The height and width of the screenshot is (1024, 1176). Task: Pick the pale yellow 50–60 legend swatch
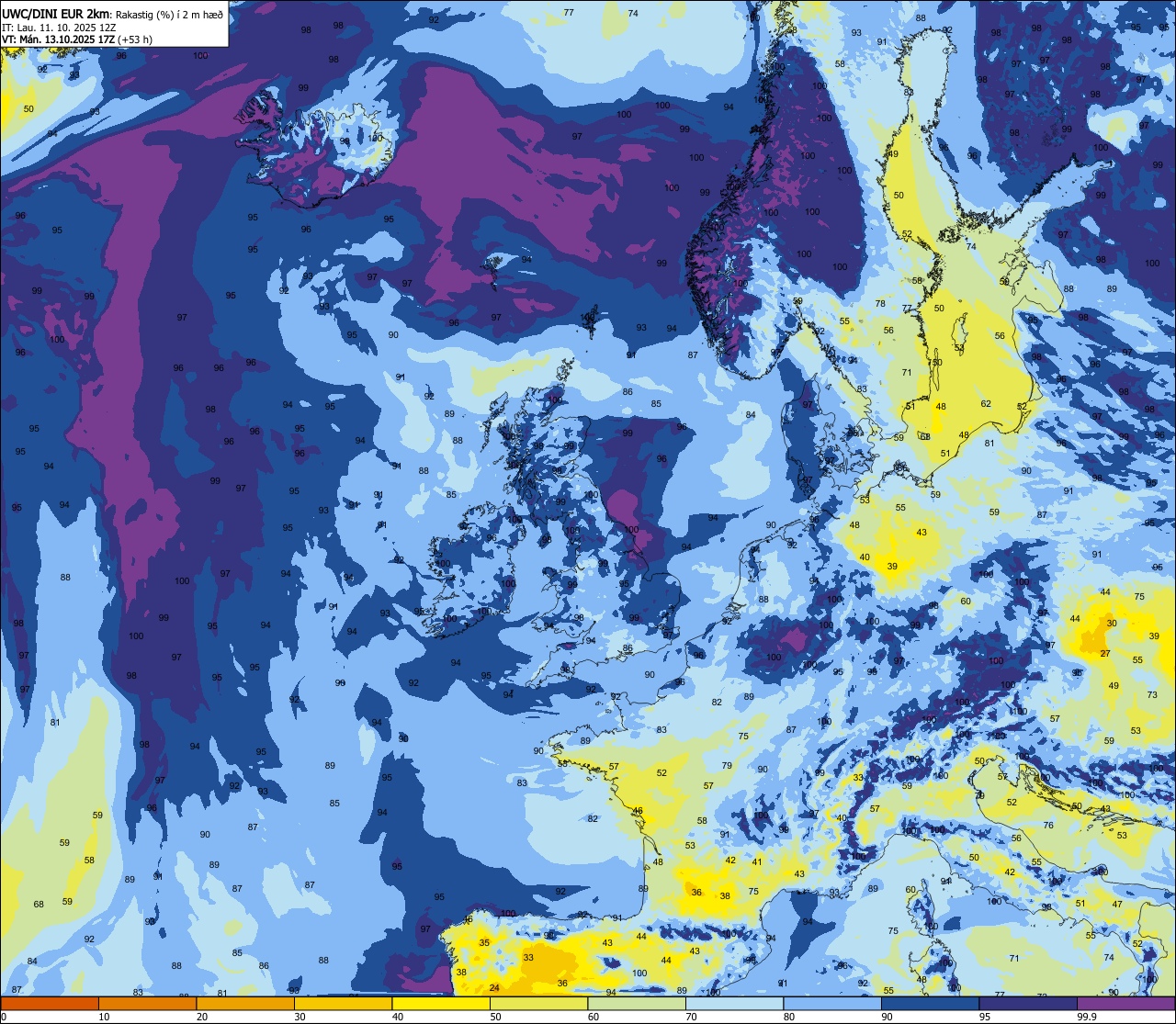click(538, 1002)
